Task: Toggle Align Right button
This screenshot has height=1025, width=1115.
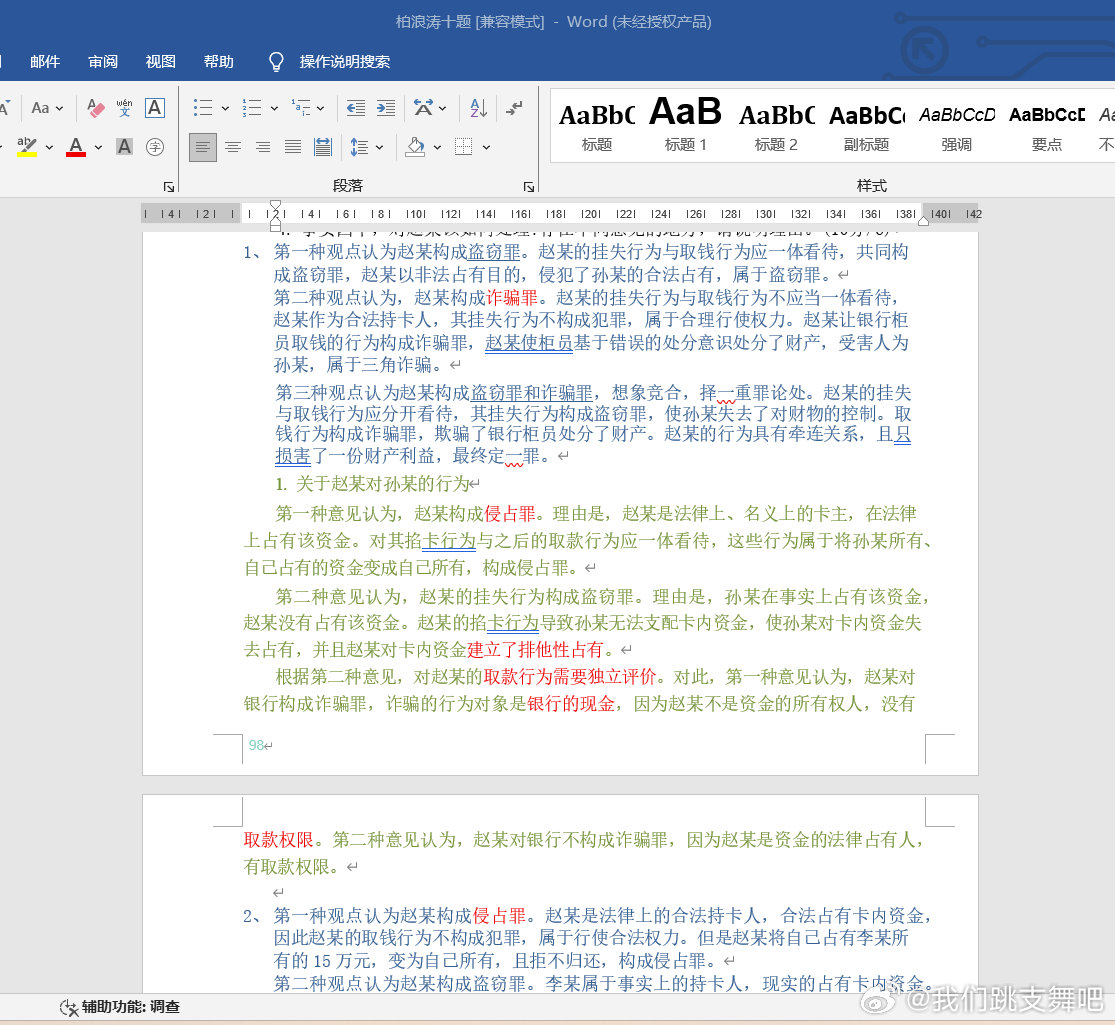Action: 262,147
